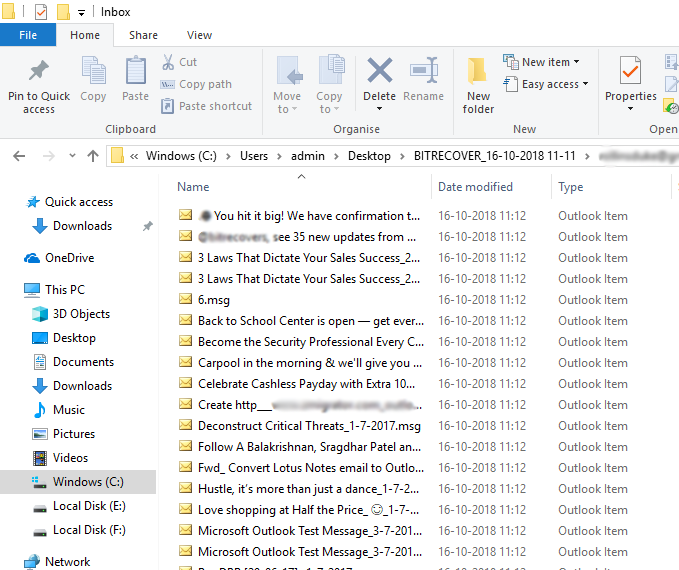Select "You hit it big!" message file

310,216
